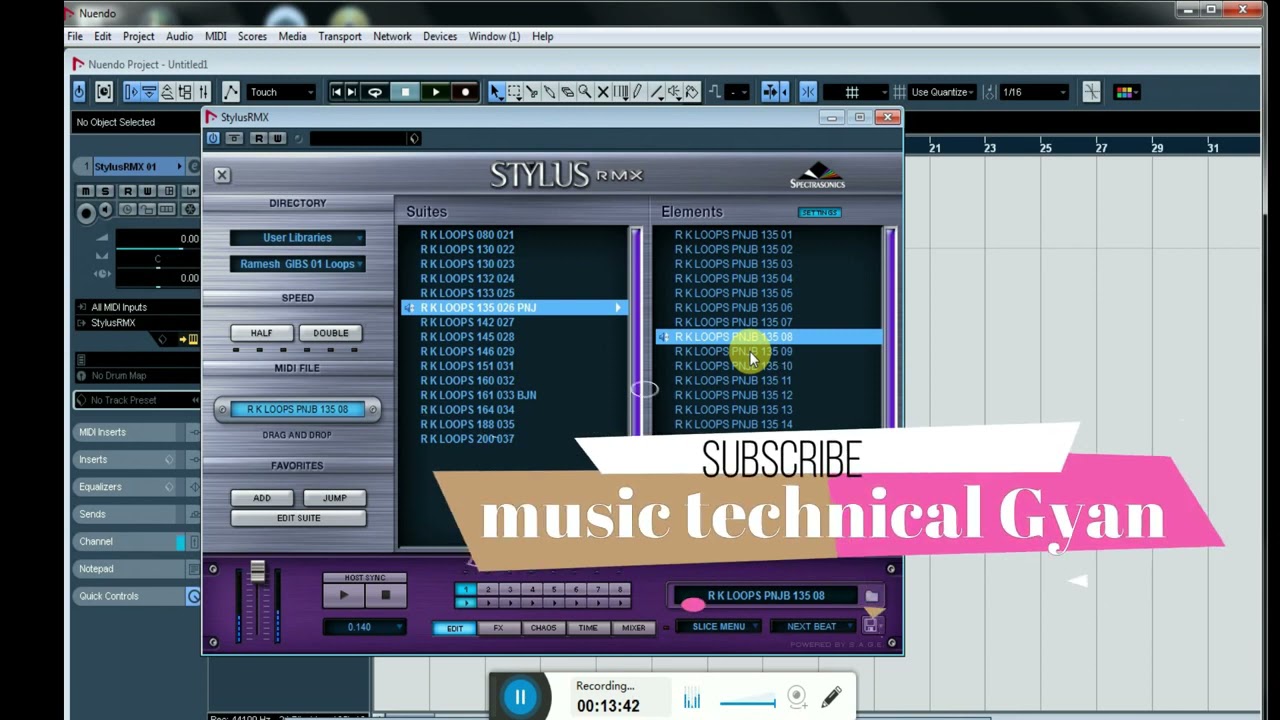Click the red Record button in toolbar
This screenshot has height=720, width=1280.
click(x=465, y=92)
